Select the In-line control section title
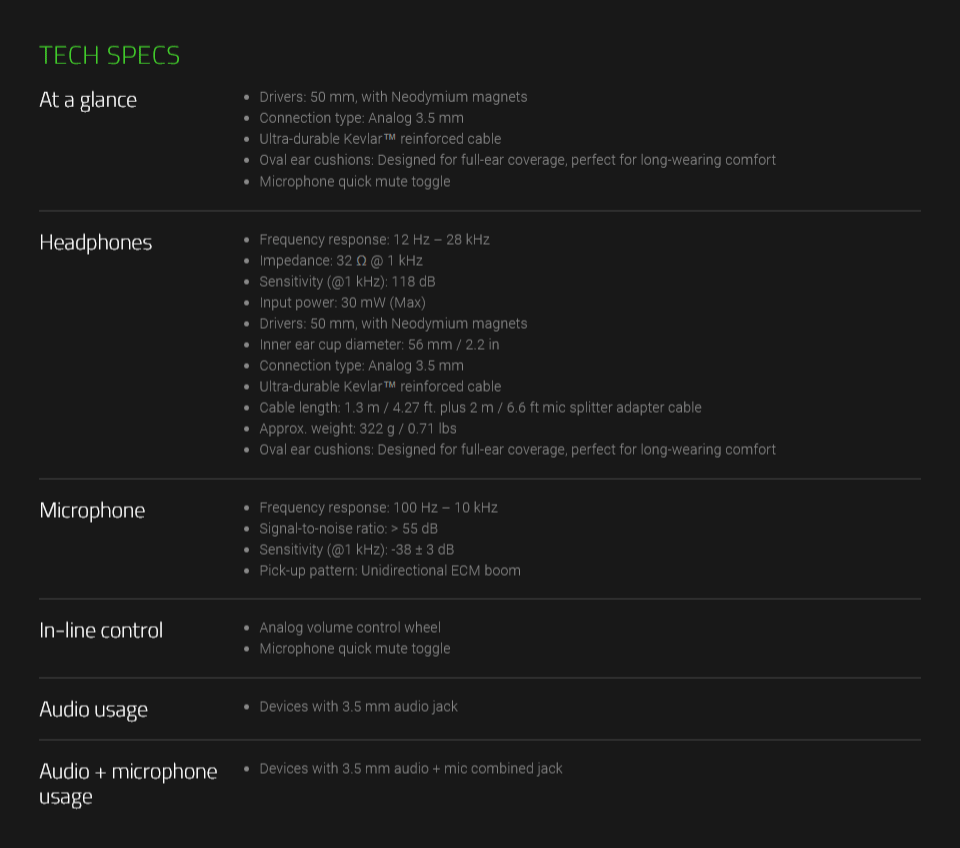 101,631
